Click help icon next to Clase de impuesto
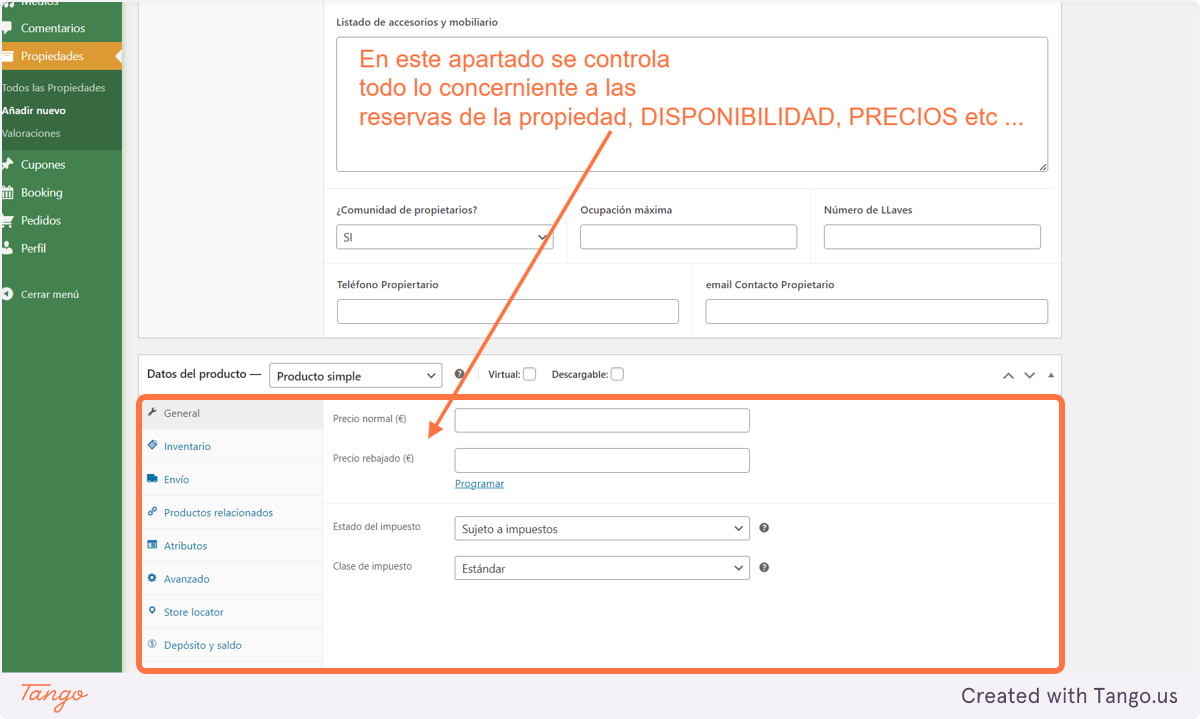The image size is (1200, 719). click(764, 567)
